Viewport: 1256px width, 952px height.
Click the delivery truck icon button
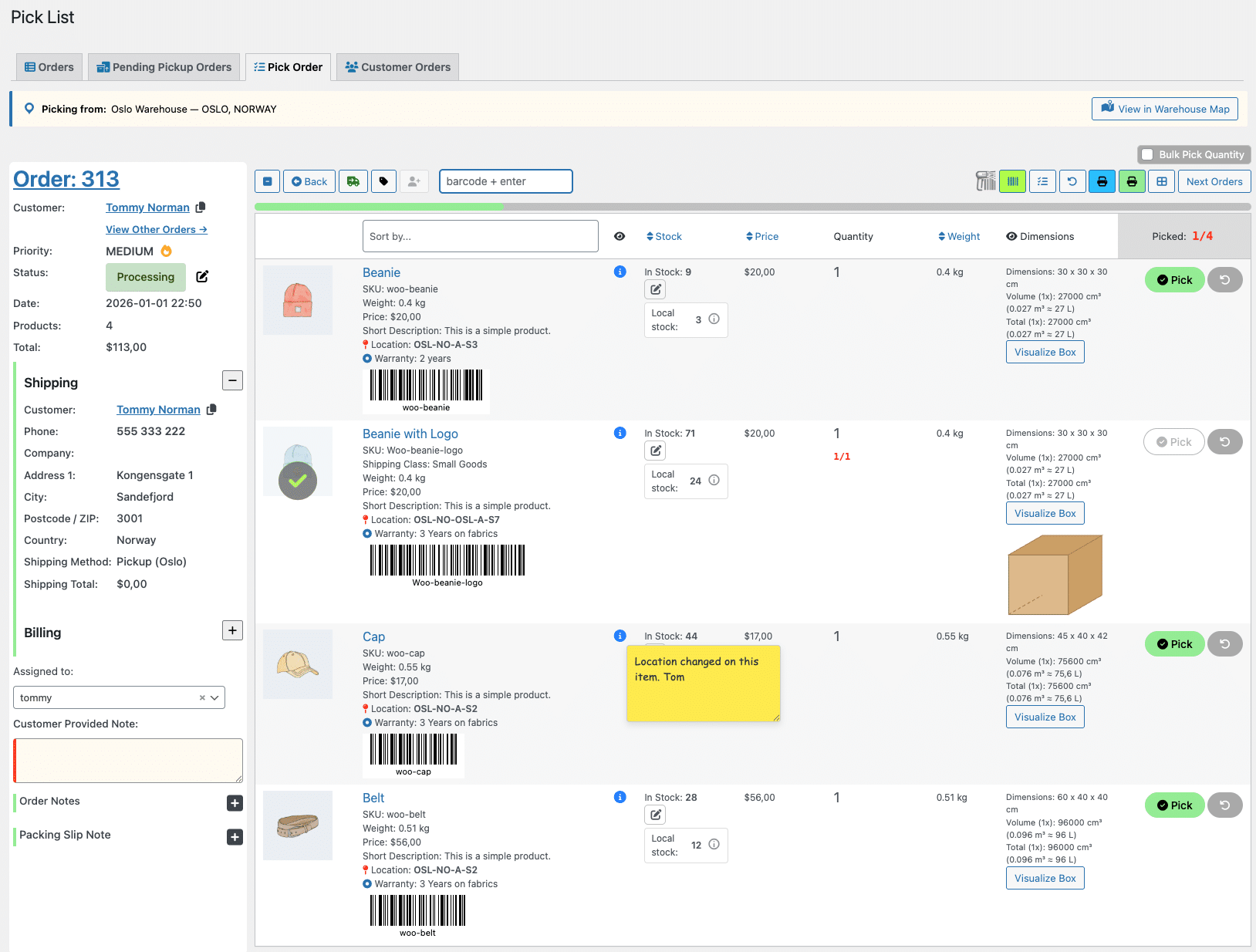point(353,181)
